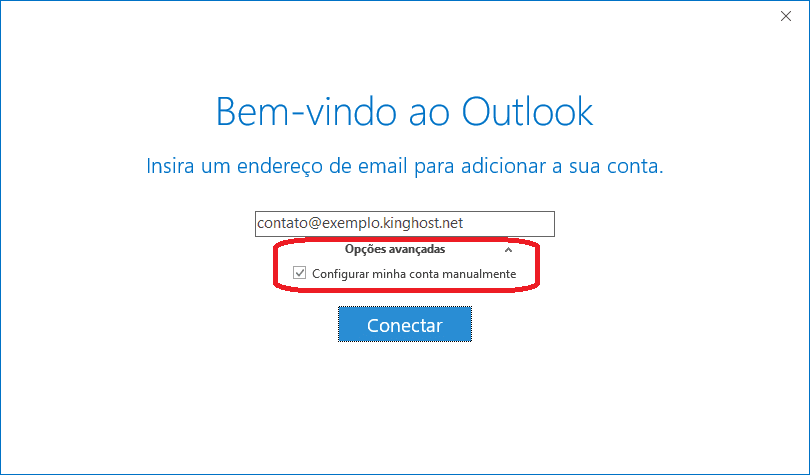
Task: Click the Configurar minha conta manualmente label
Action: click(x=414, y=274)
